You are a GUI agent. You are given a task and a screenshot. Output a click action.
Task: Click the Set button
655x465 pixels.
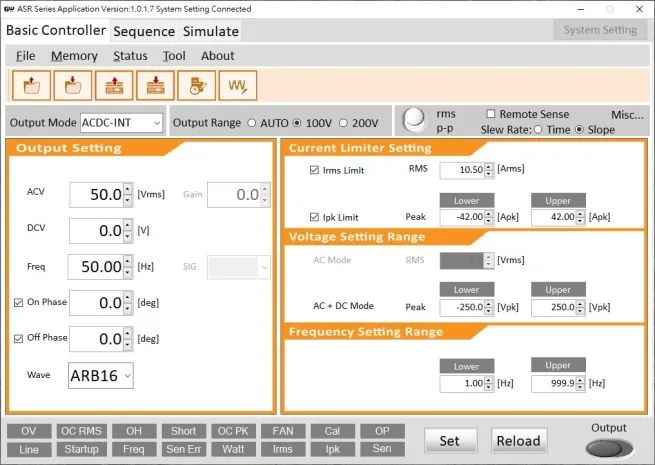(450, 440)
